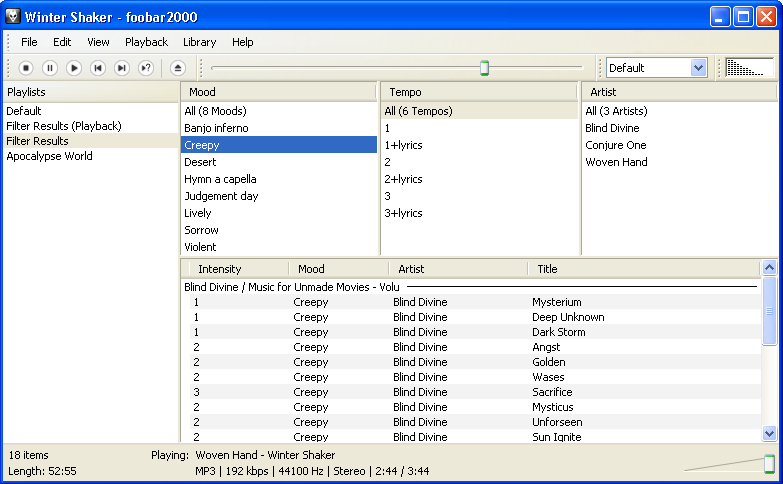Select the Judgement day mood
The width and height of the screenshot is (783, 484).
coord(279,196)
